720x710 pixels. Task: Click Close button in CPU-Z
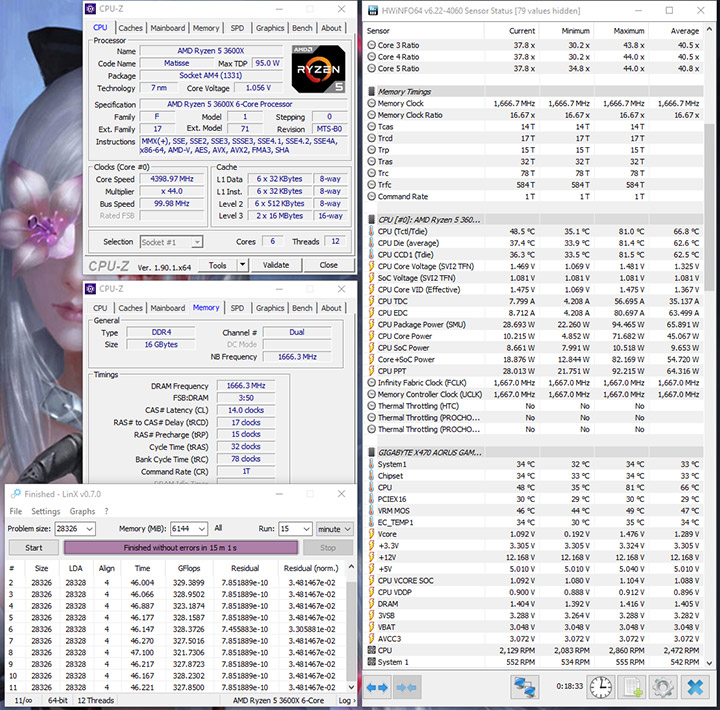pyautogui.click(x=329, y=265)
